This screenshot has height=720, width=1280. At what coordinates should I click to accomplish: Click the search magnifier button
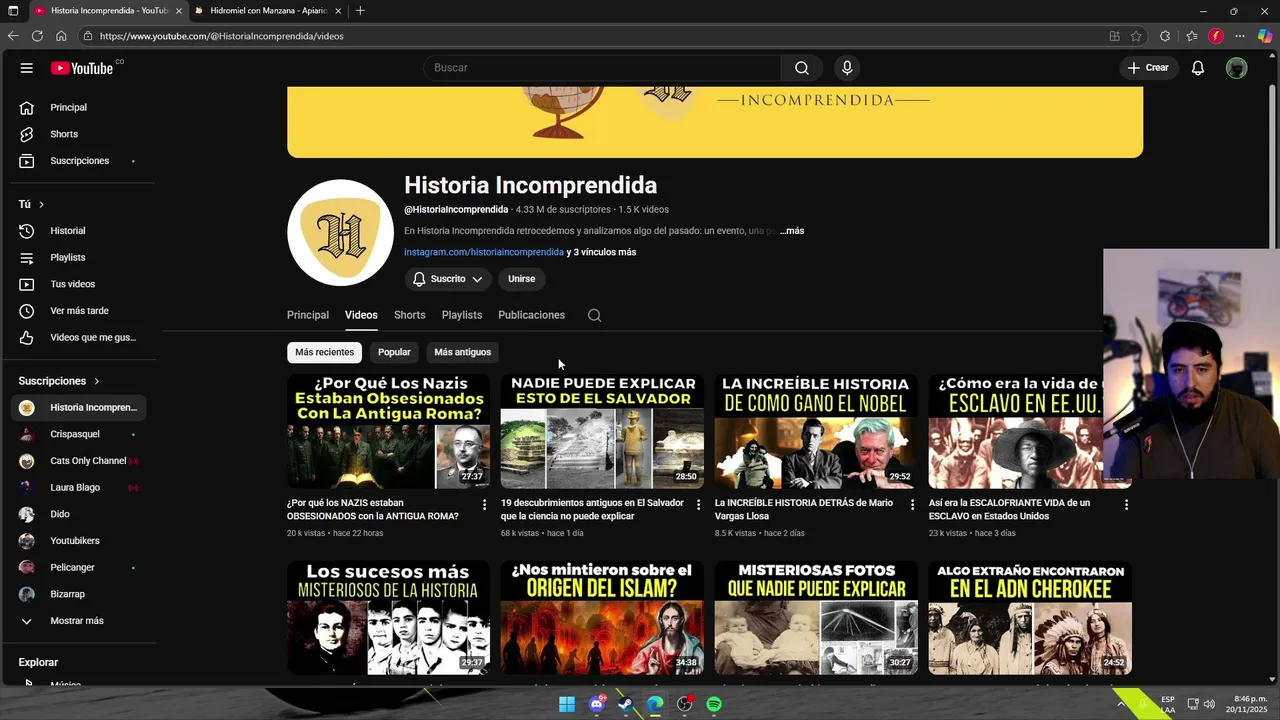tap(802, 68)
